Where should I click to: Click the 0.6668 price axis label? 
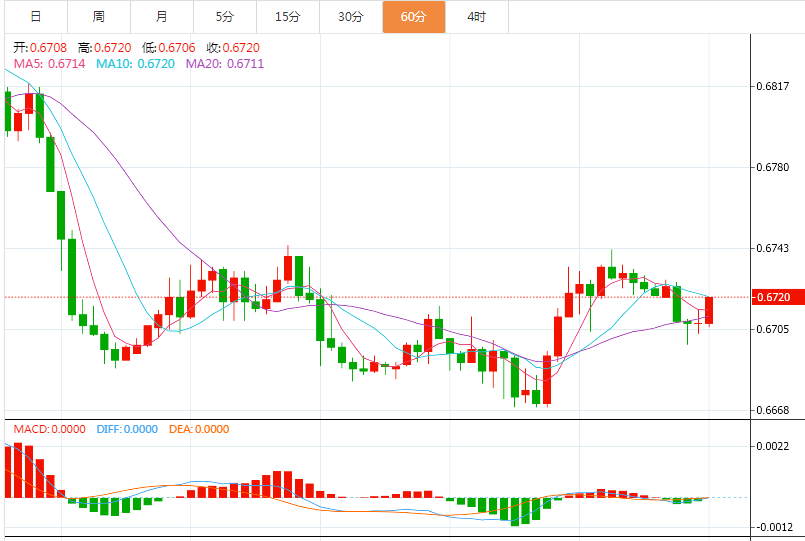773,410
